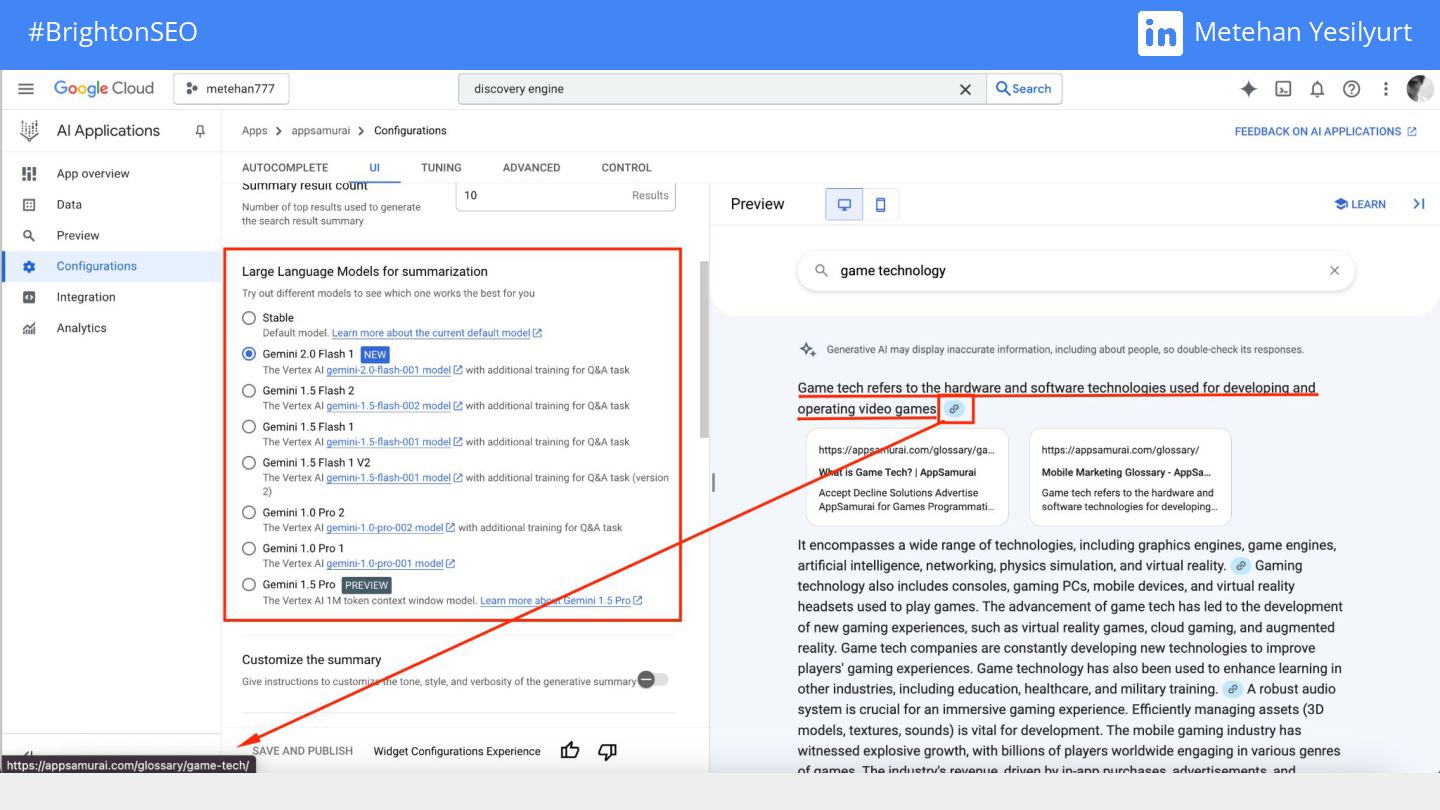Image resolution: width=1440 pixels, height=810 pixels.
Task: Open the metehan777 project picker
Action: pyautogui.click(x=231, y=89)
